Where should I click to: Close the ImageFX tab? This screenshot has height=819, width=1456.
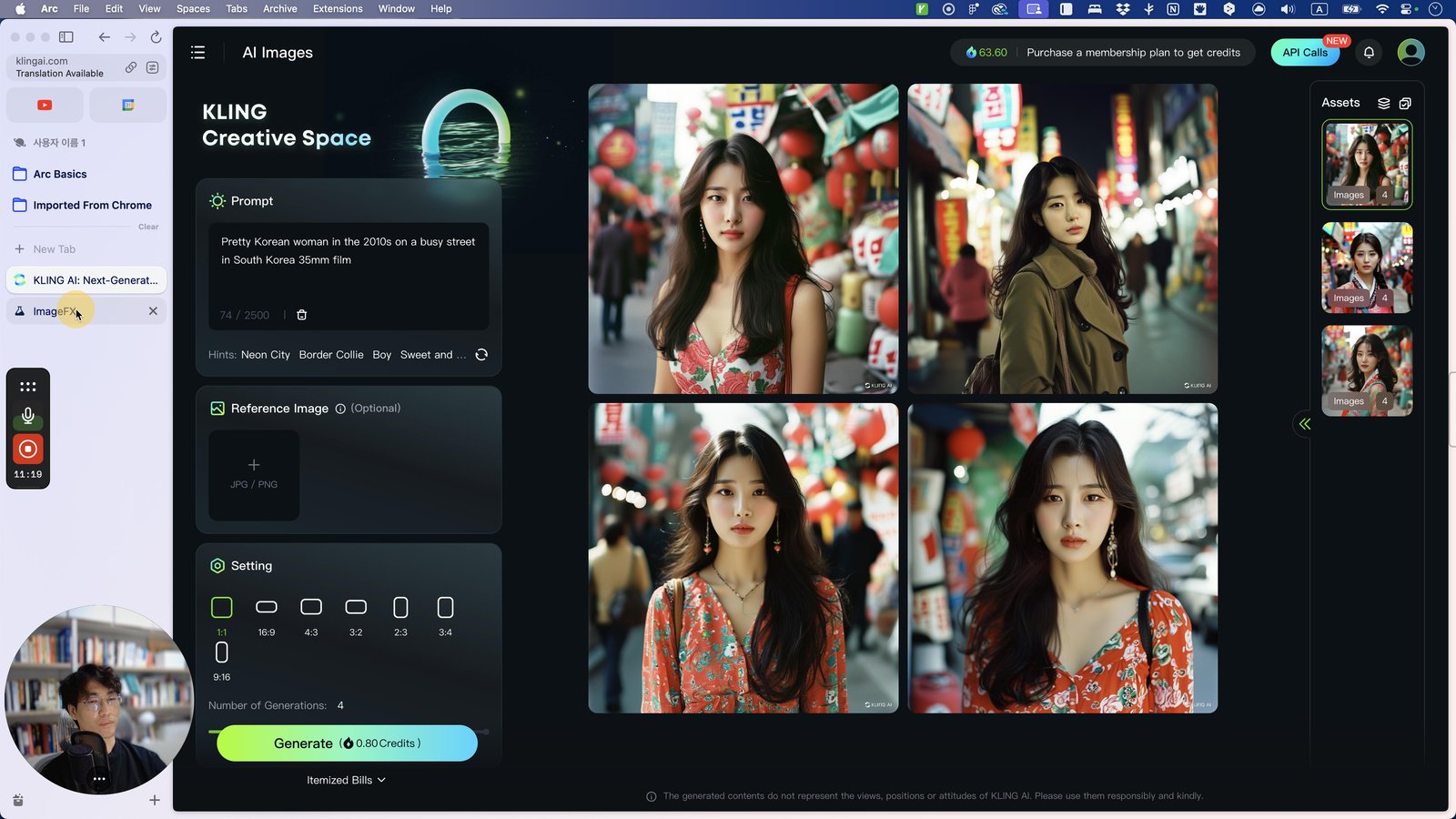pos(153,311)
